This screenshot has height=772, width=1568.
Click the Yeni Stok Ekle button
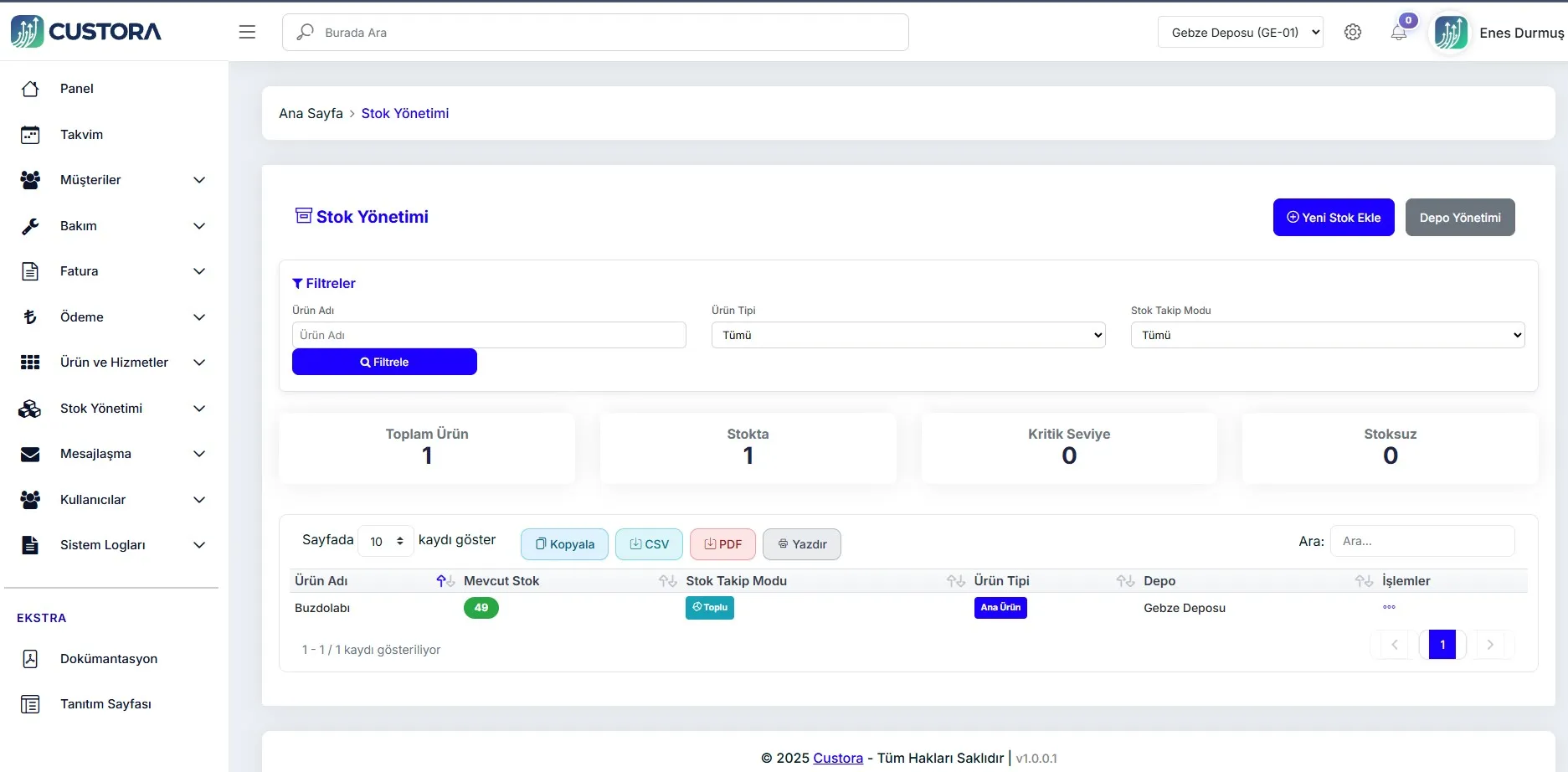1333,218
